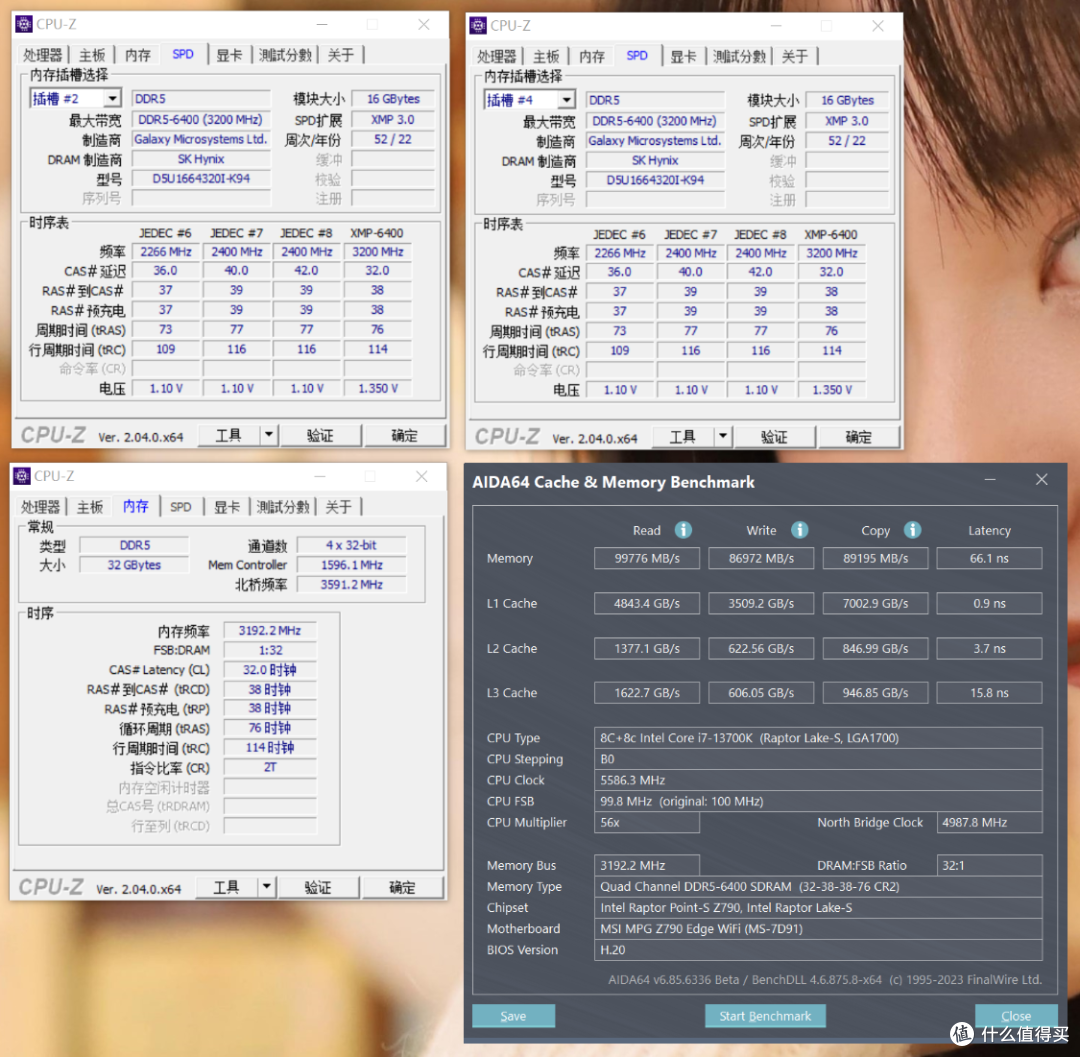Click 通道数 value 4 x 32-bit
1080x1057 pixels.
pyautogui.click(x=351, y=545)
